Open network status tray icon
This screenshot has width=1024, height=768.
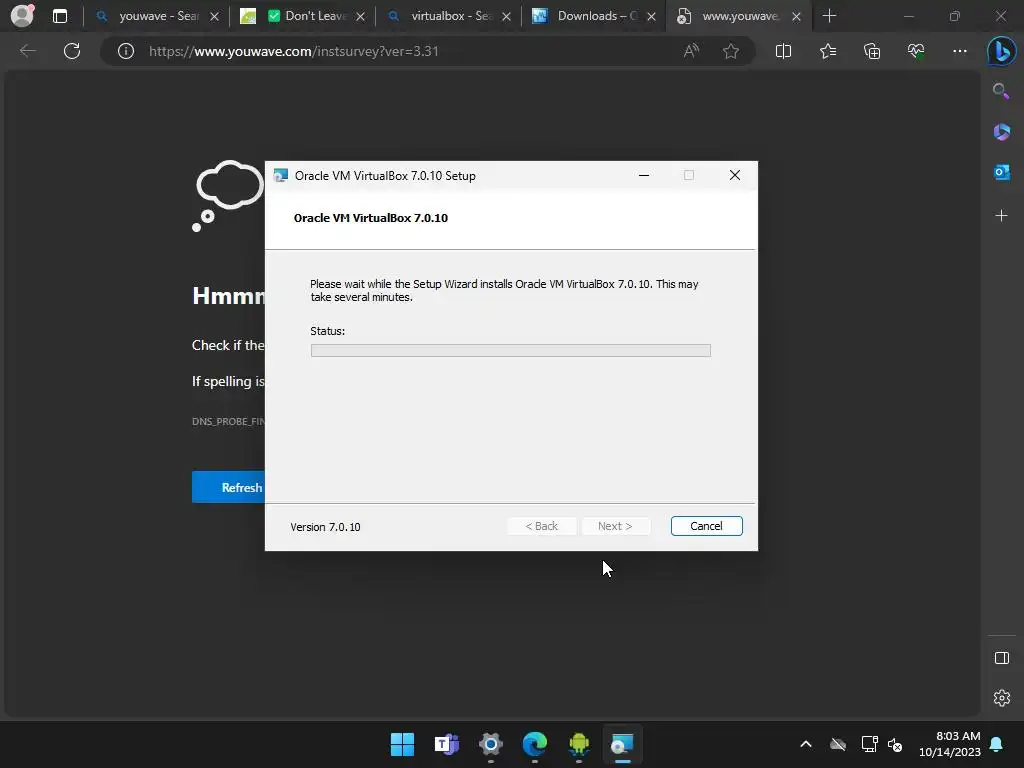pyautogui.click(x=869, y=744)
